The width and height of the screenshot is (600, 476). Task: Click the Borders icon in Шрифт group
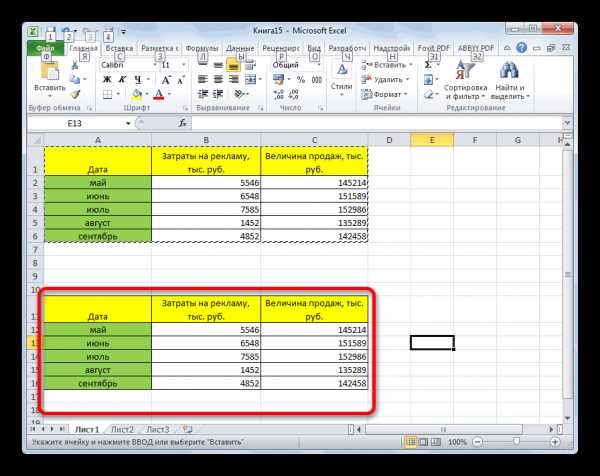tap(108, 94)
